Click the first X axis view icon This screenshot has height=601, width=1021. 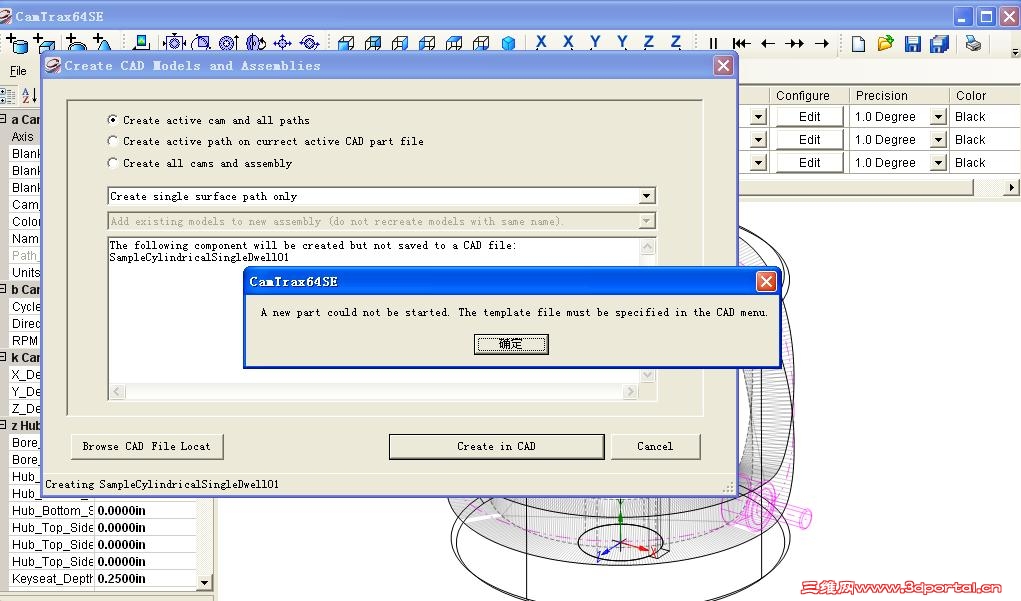[540, 42]
